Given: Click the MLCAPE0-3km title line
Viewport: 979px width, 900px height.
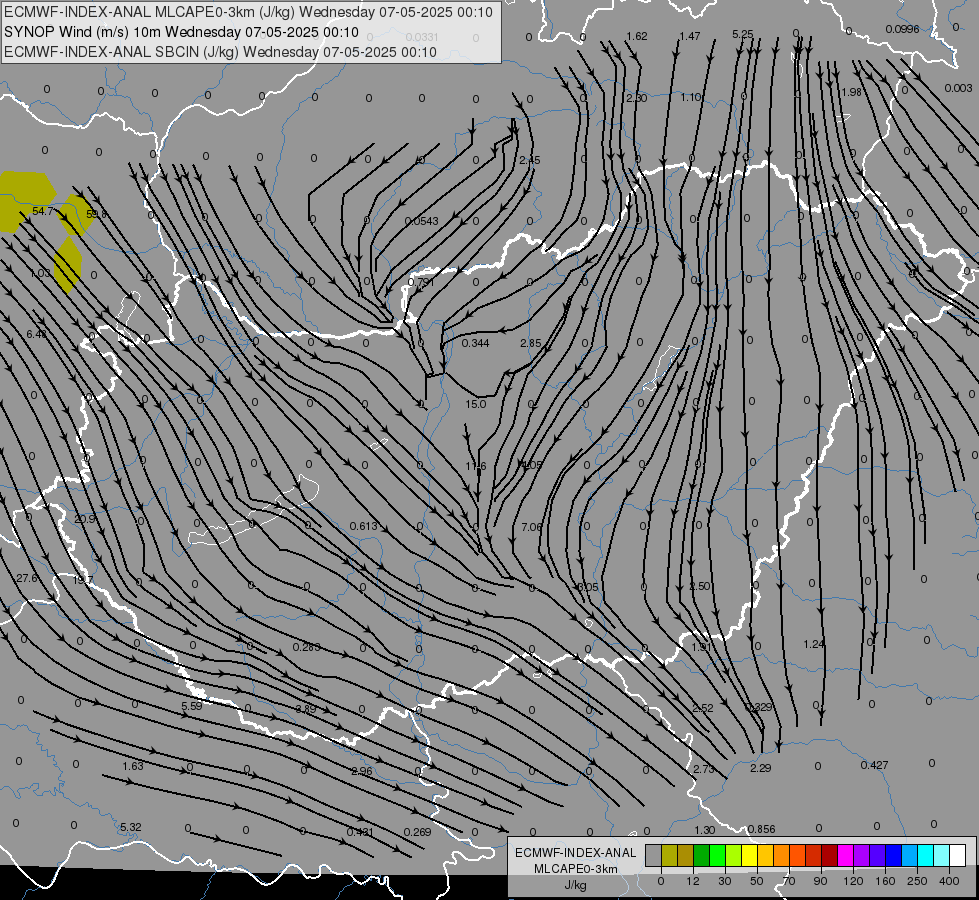Looking at the screenshot, I should coord(248,12).
